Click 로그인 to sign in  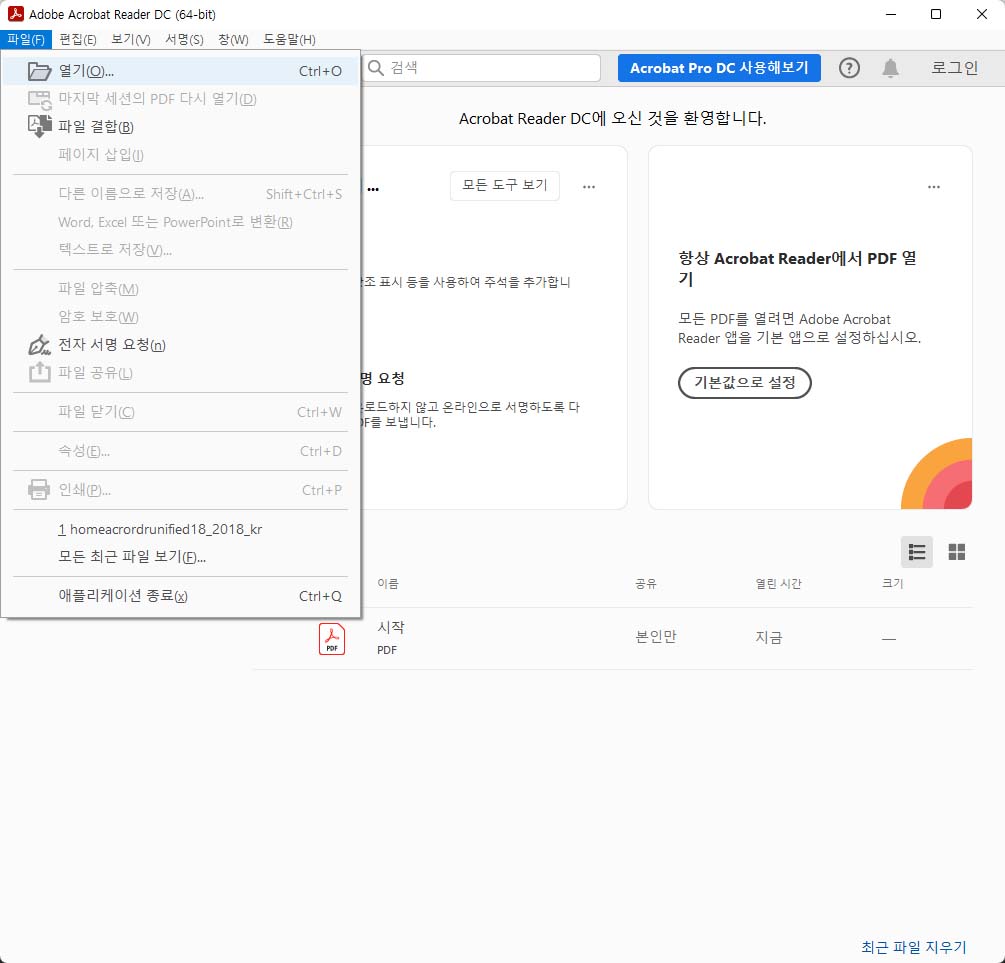(x=954, y=68)
